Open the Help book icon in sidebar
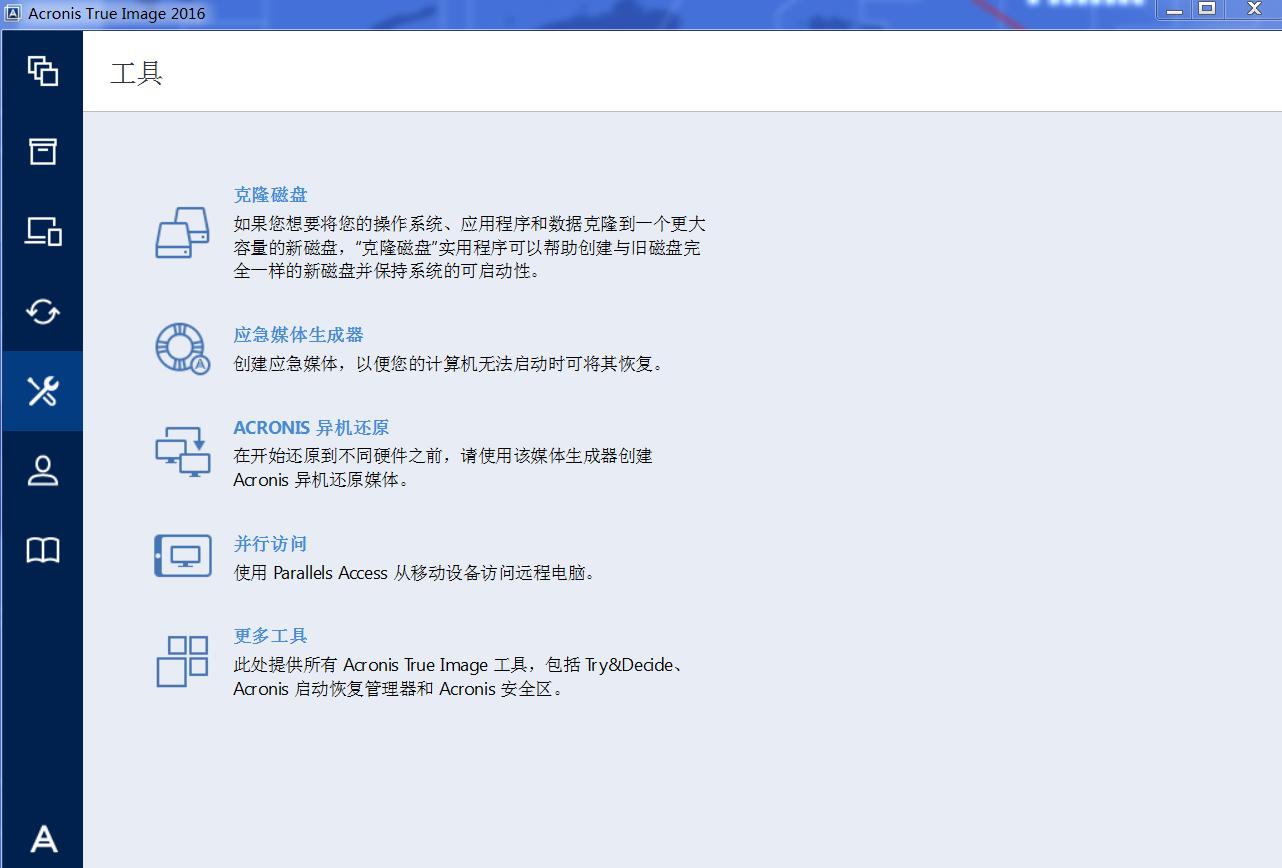This screenshot has height=868, width=1282. click(42, 549)
